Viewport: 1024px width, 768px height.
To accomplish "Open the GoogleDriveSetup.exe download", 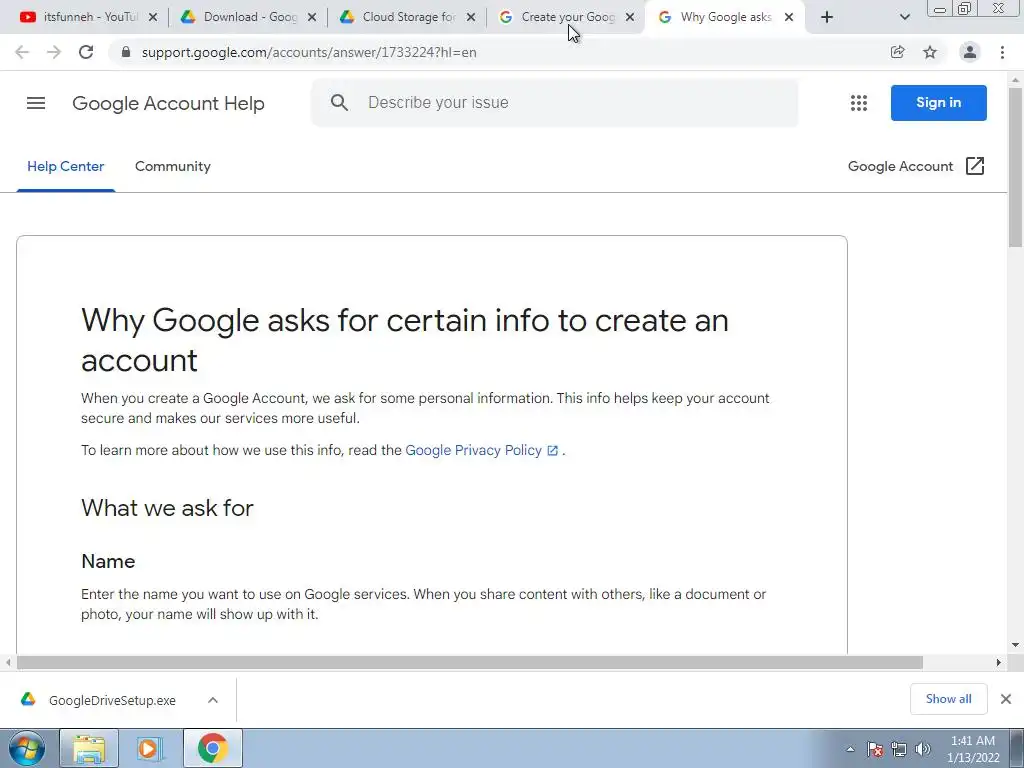I will click(x=112, y=700).
